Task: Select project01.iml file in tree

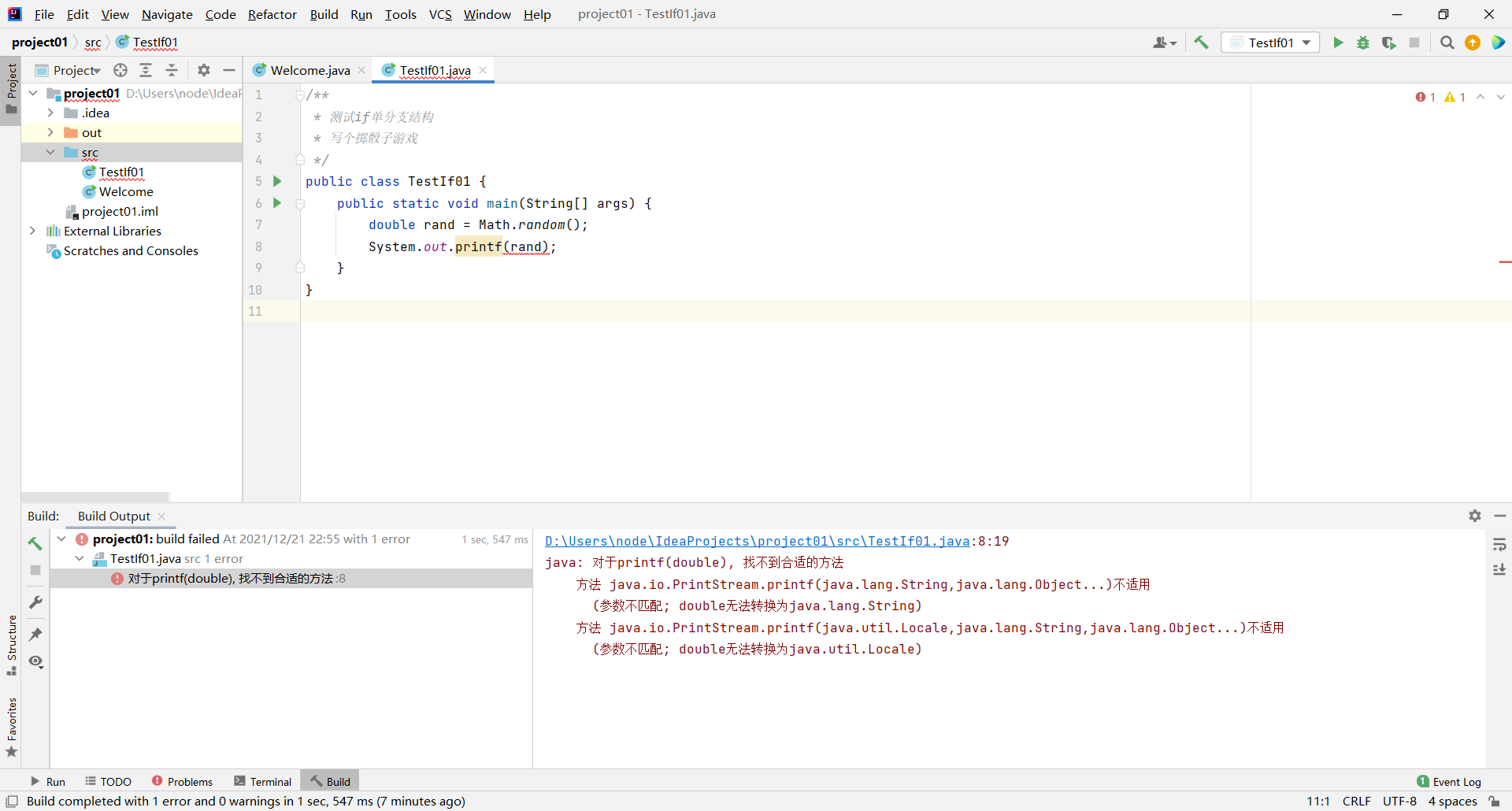Action: click(120, 211)
